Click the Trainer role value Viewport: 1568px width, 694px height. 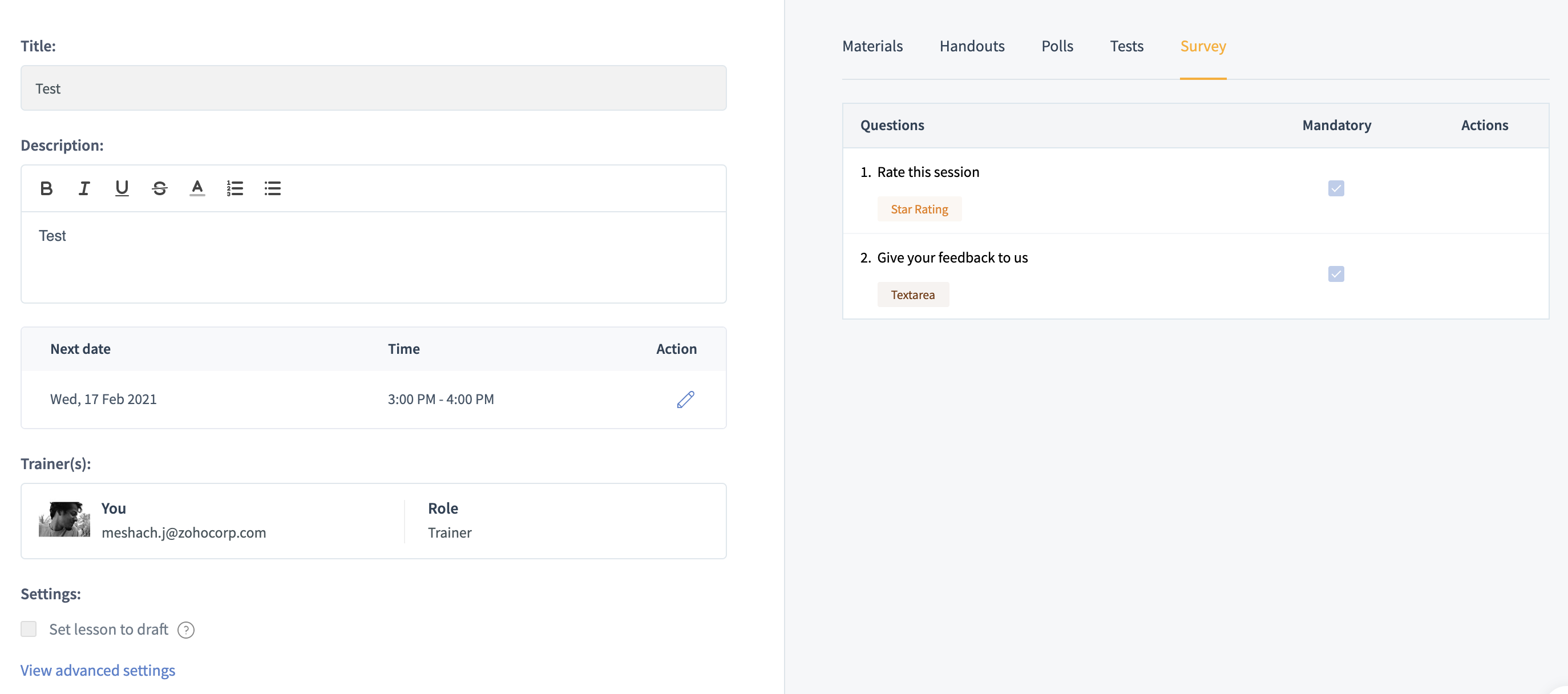(x=449, y=532)
